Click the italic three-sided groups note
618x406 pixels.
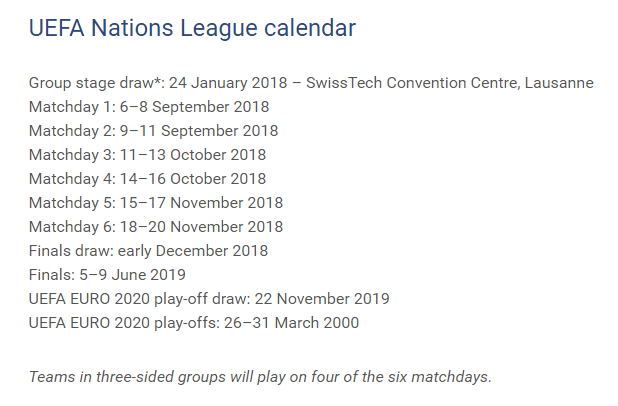pyautogui.click(x=260, y=376)
